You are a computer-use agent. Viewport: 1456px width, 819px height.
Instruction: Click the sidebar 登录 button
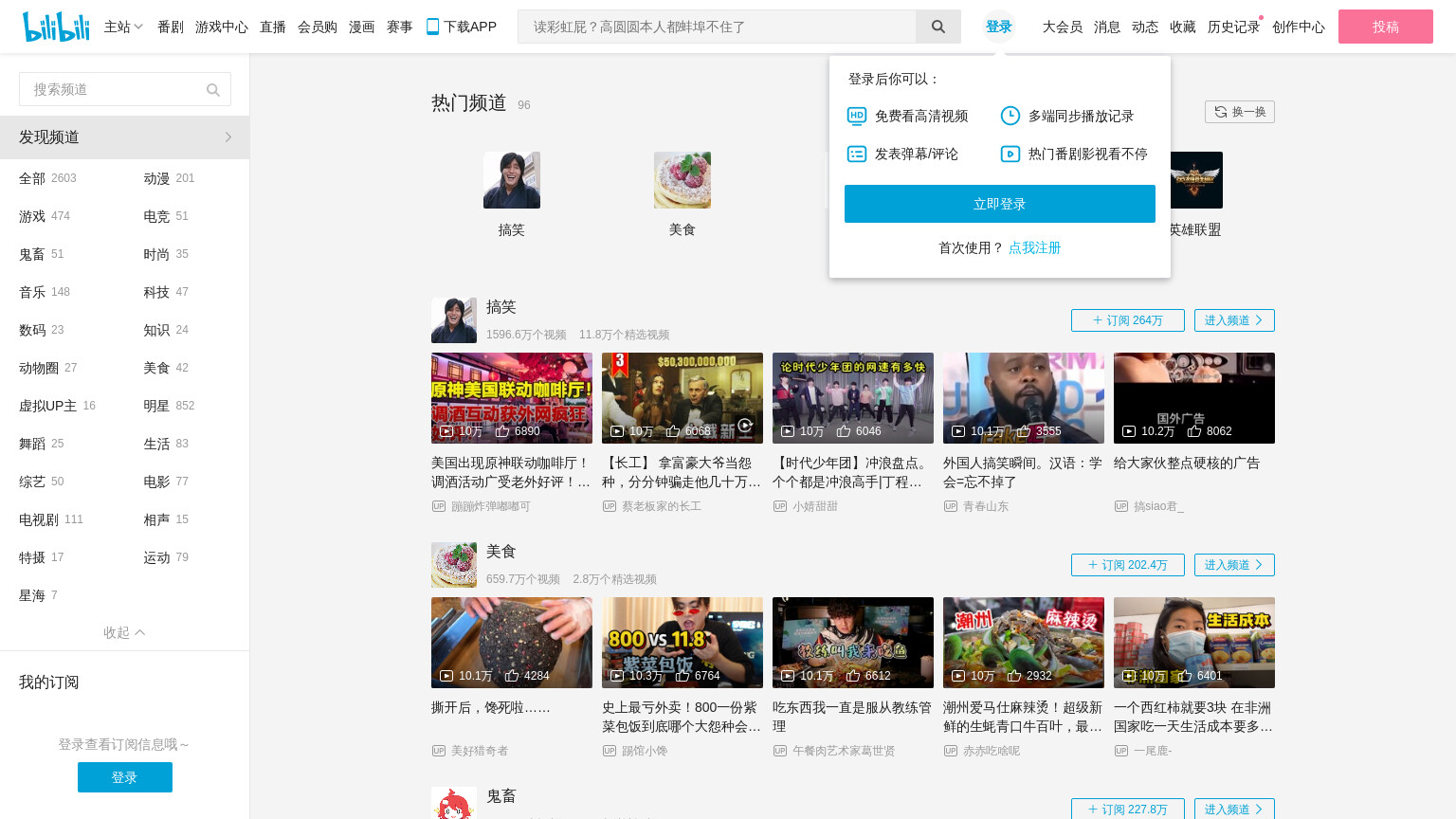point(125,777)
